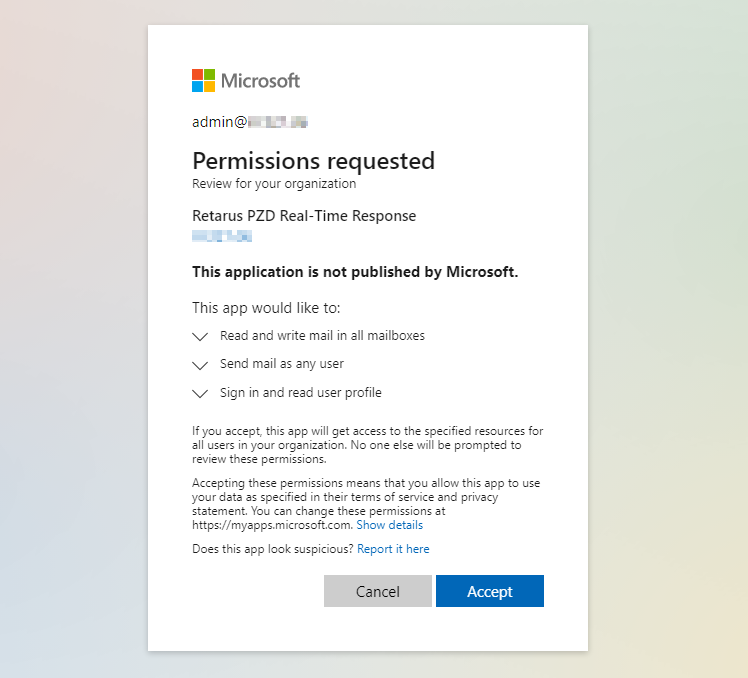Click Read and write mail in all mailboxes label
Screen dimensions: 748x678
tap(322, 336)
